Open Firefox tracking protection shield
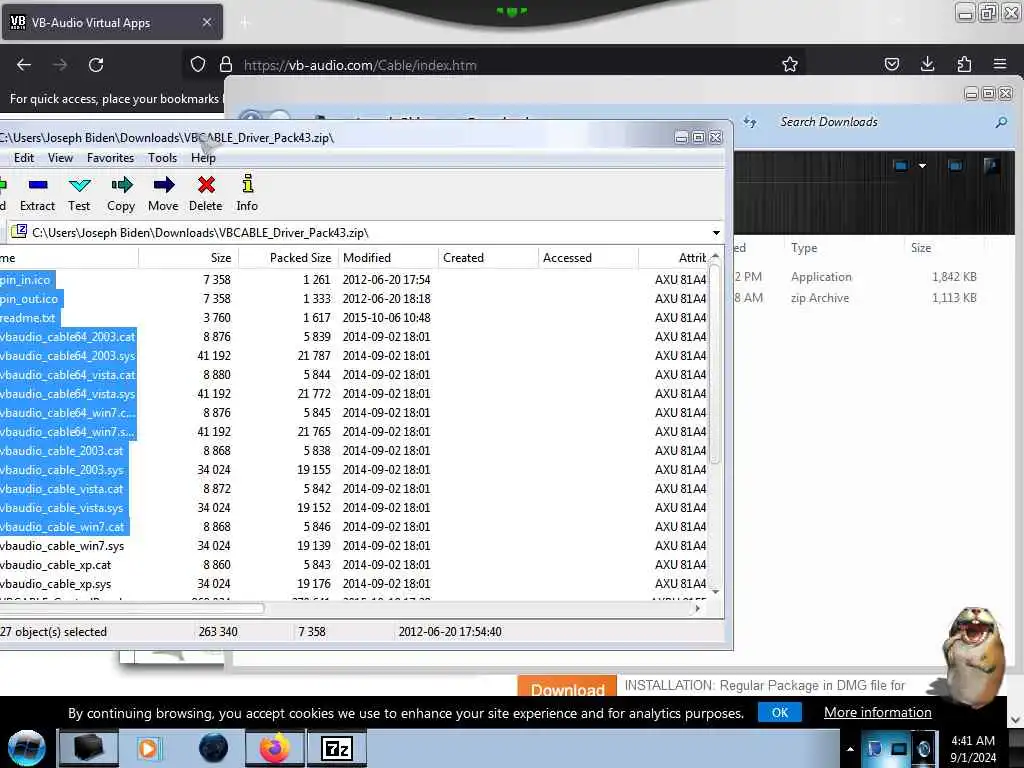The height and width of the screenshot is (768, 1024). pyautogui.click(x=198, y=65)
